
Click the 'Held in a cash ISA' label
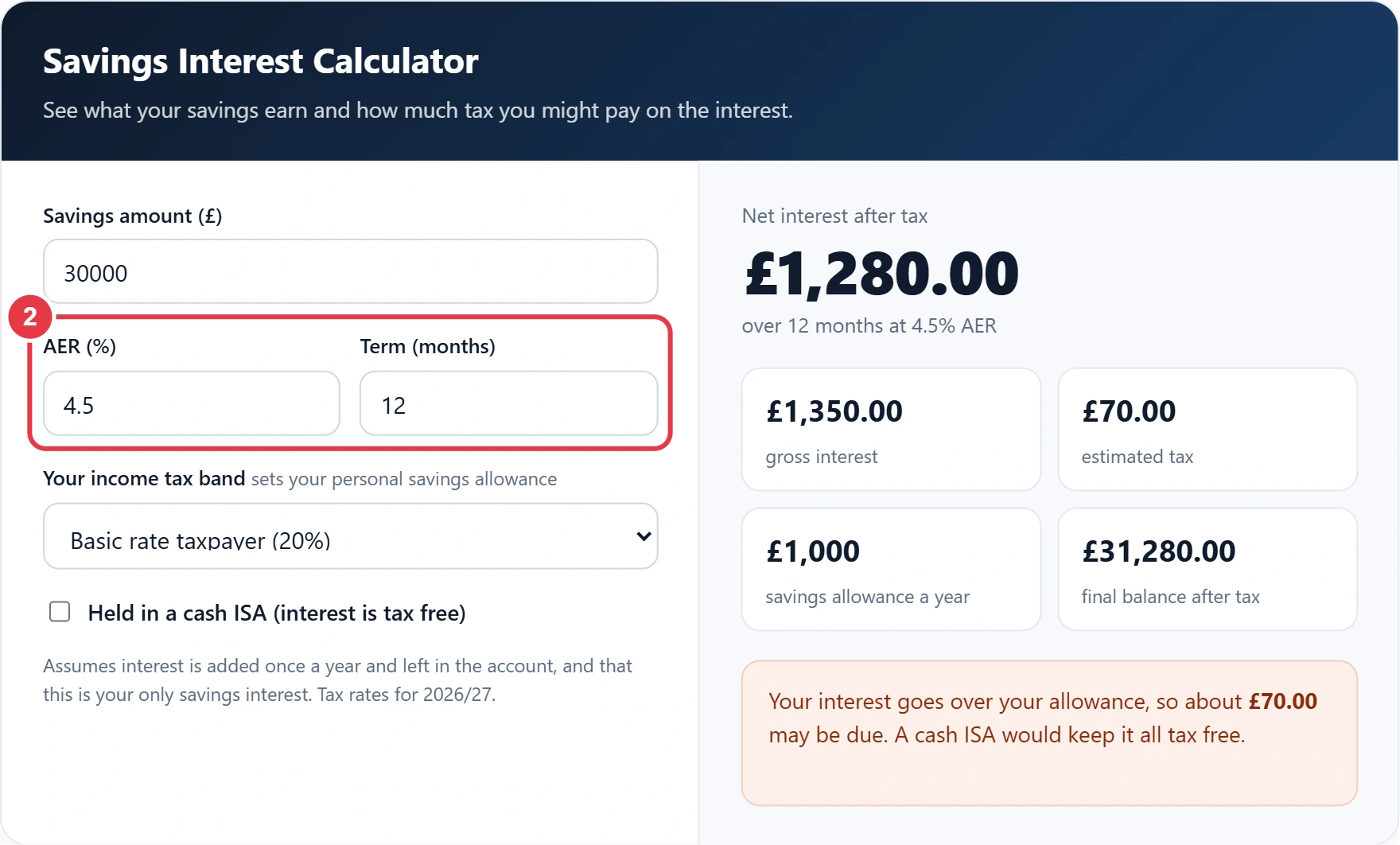coord(277,613)
